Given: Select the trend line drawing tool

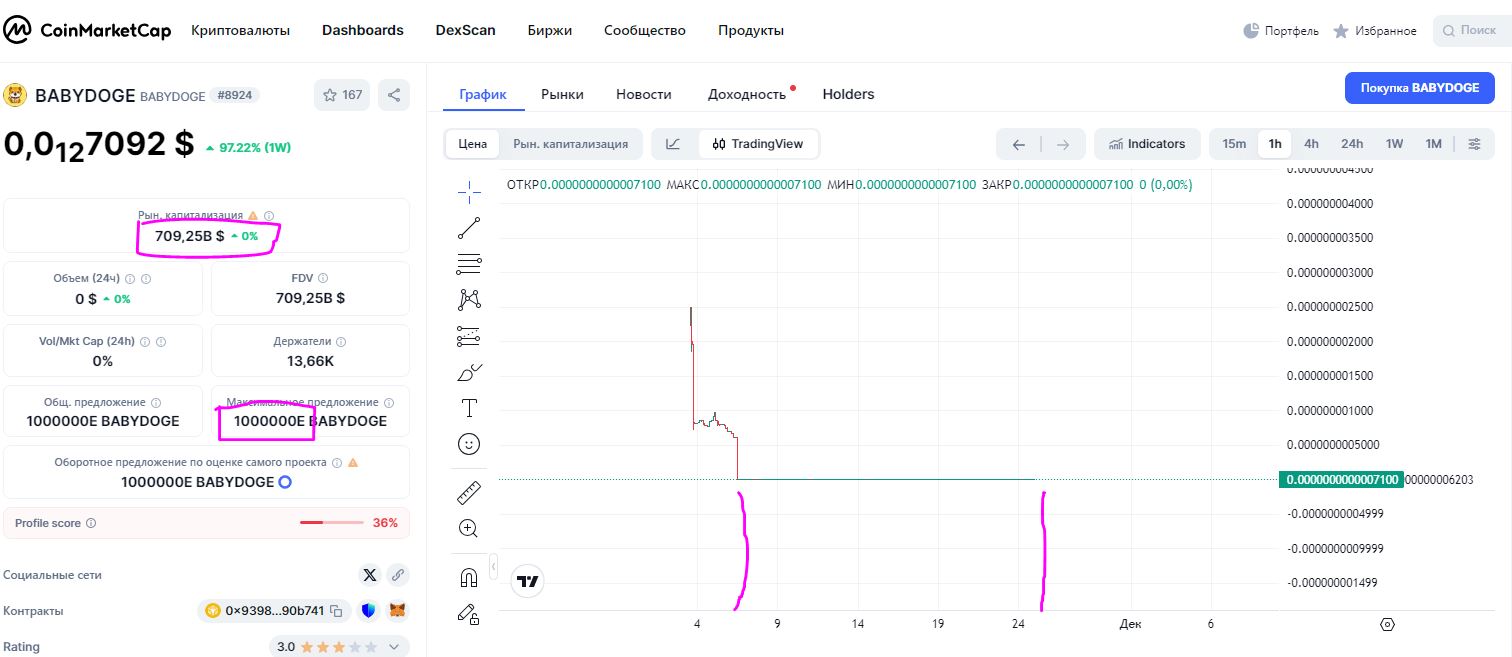Looking at the screenshot, I should (x=469, y=228).
